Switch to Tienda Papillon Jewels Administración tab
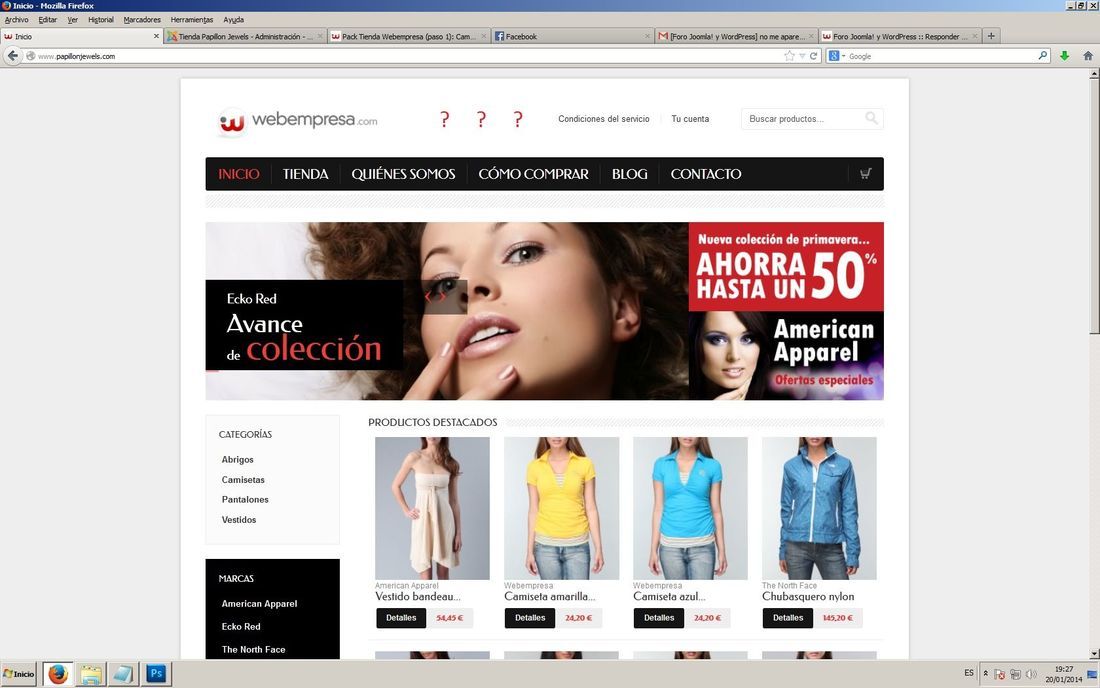 245,36
